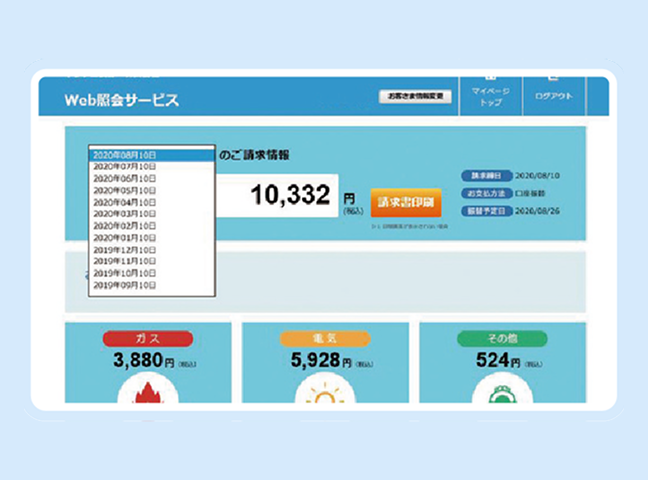
Task: Pick 2019年11月10日 from the dropdown
Action: [152, 261]
